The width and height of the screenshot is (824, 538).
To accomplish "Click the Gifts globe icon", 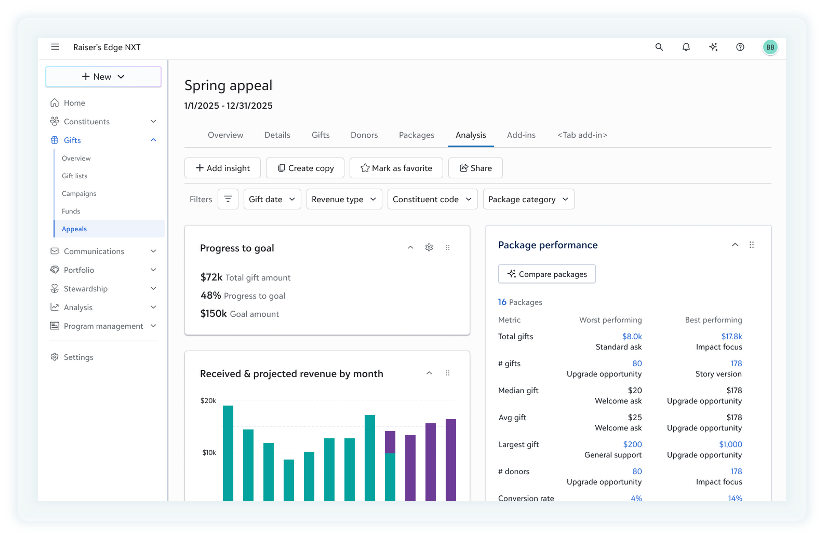I will (x=55, y=140).
